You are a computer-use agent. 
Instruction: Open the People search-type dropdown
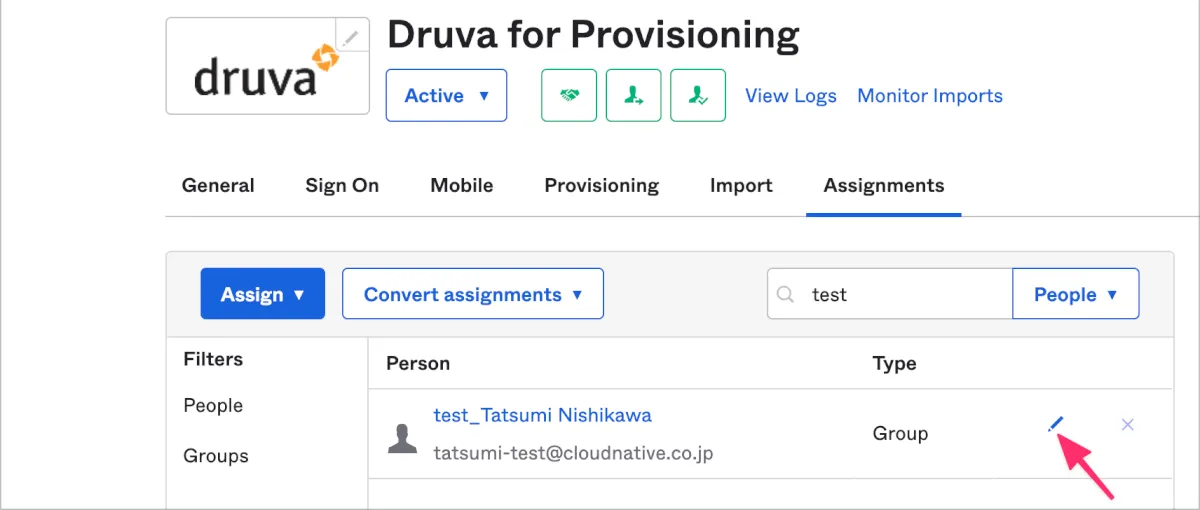point(1075,294)
